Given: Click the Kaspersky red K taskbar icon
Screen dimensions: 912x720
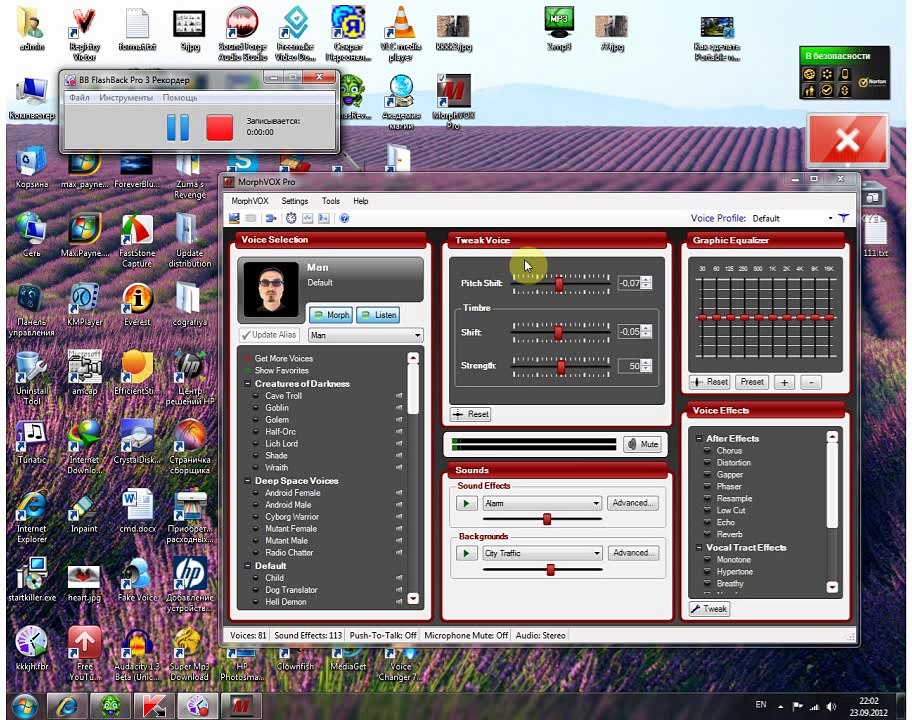Looking at the screenshot, I should [154, 706].
